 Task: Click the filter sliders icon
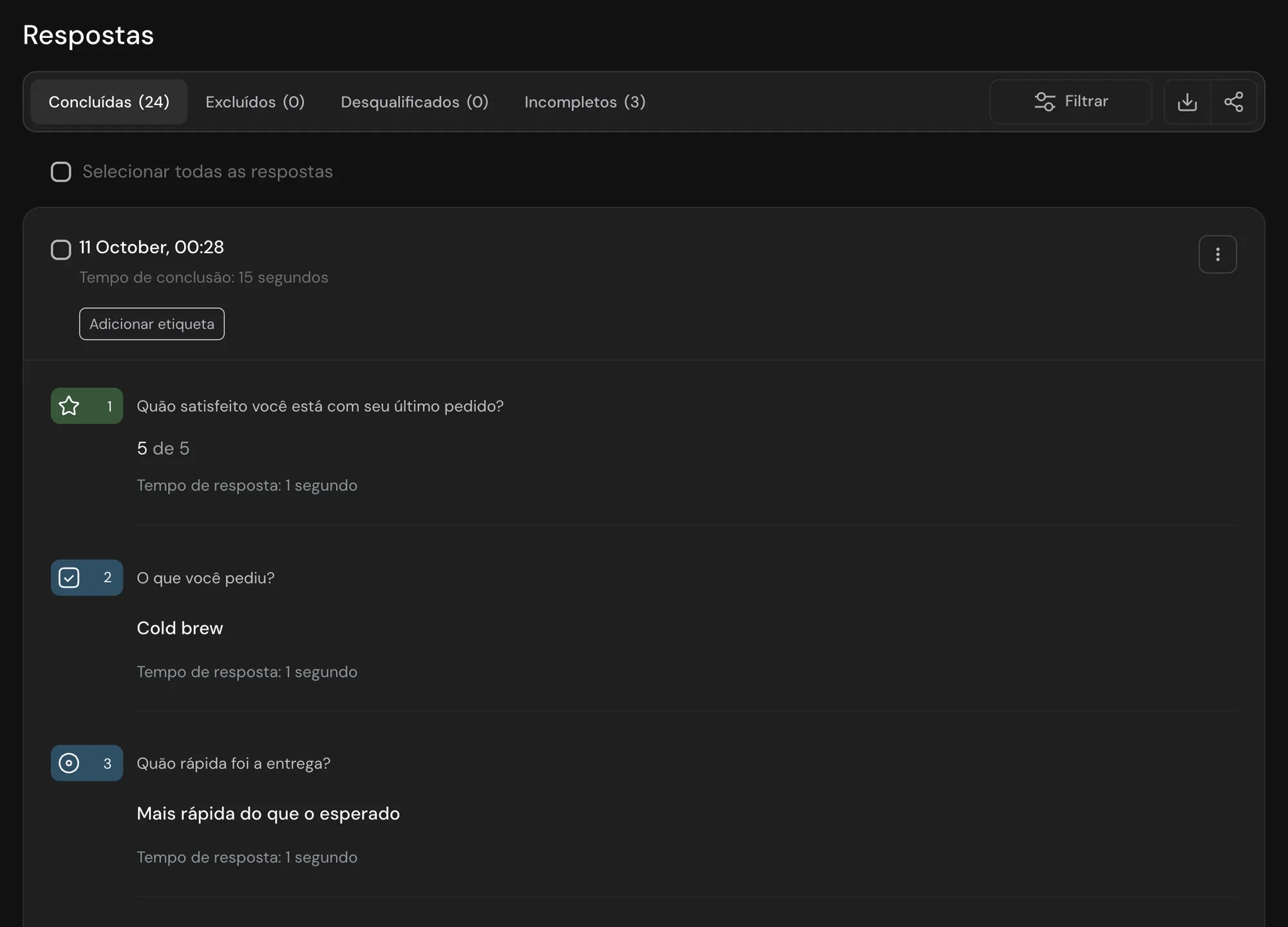1045,102
